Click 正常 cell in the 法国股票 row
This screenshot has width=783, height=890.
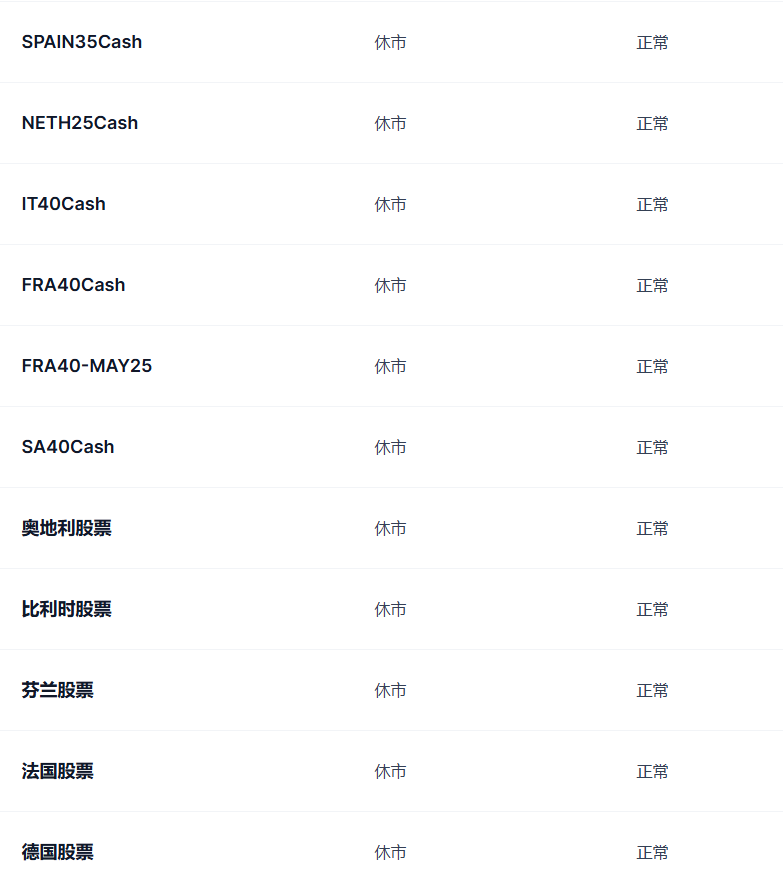pos(652,772)
